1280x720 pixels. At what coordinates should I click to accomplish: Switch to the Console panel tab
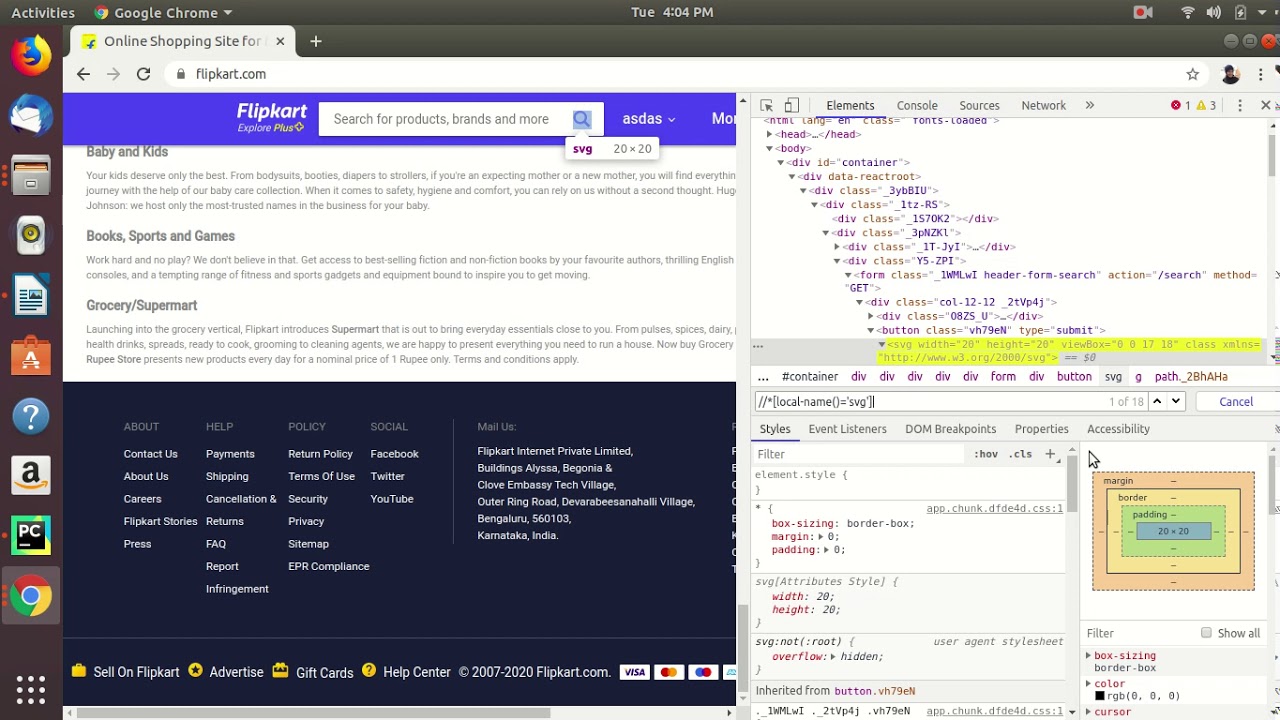pyautogui.click(x=917, y=105)
